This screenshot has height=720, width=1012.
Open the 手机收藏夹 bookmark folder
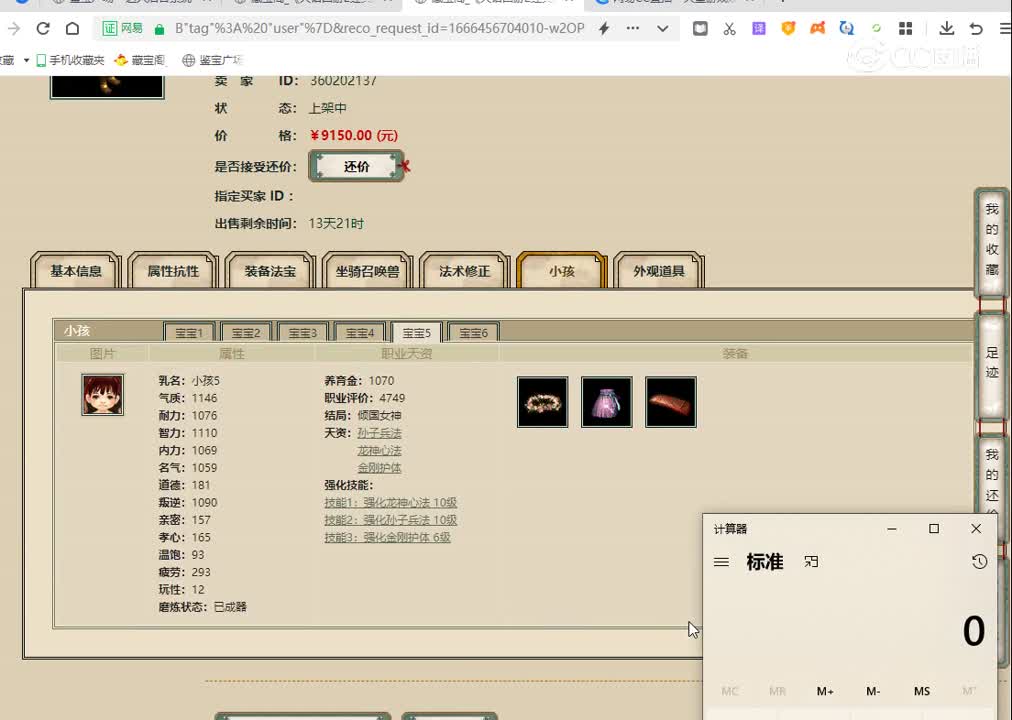pyautogui.click(x=70, y=60)
